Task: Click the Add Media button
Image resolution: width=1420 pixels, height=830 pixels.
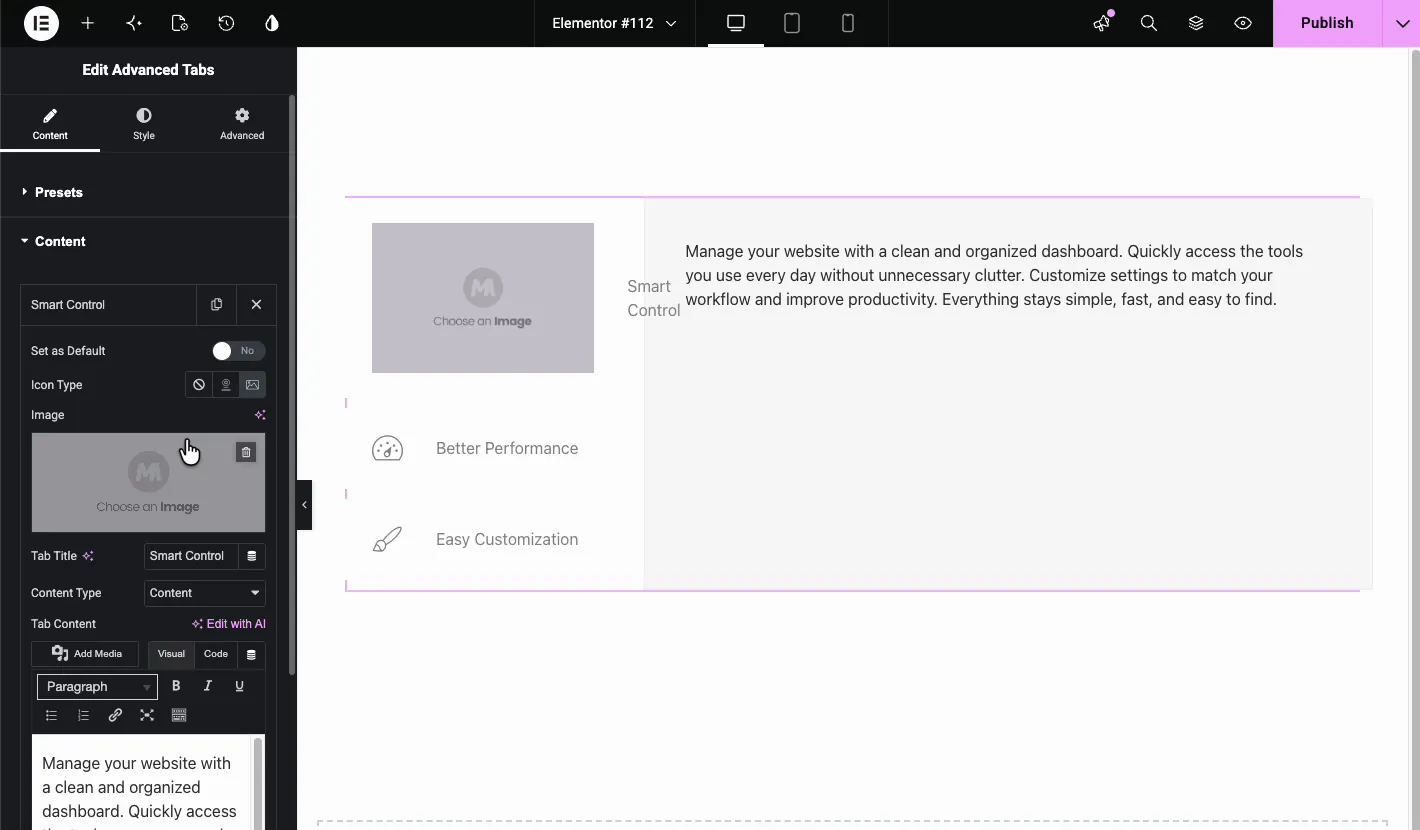Action: point(87,654)
